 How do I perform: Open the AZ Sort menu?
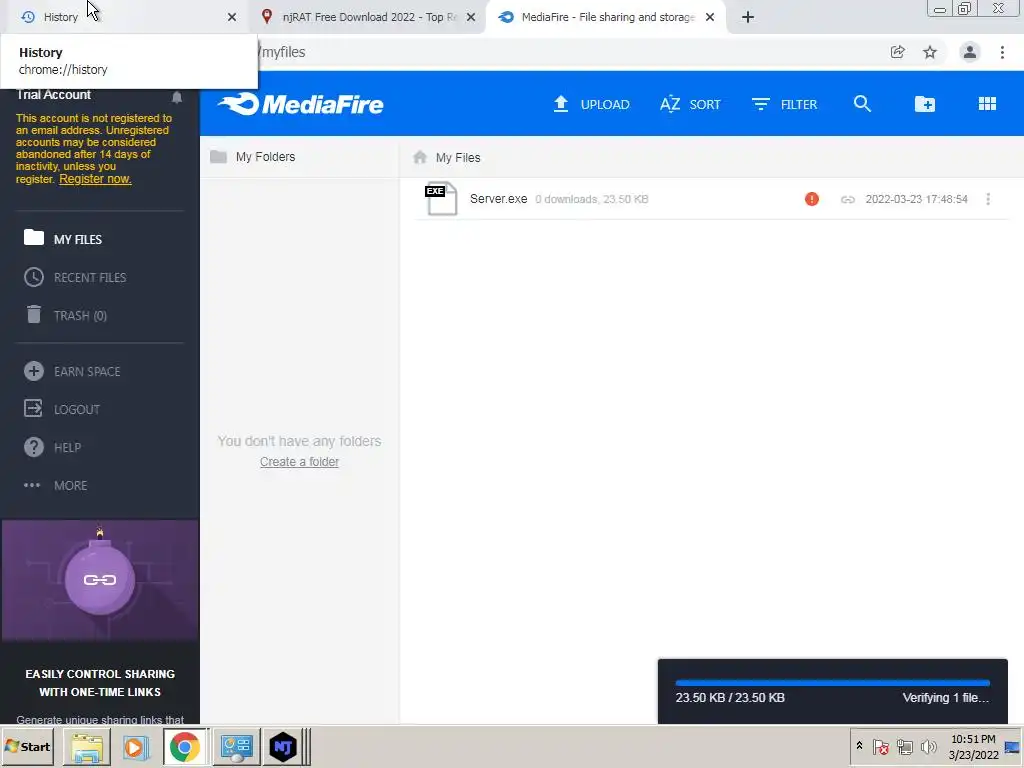(690, 104)
